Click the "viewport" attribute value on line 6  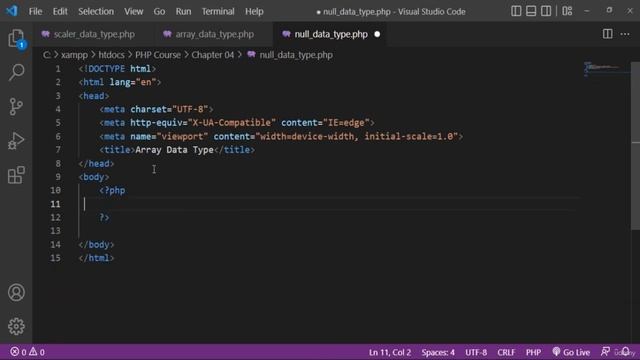(x=182, y=136)
